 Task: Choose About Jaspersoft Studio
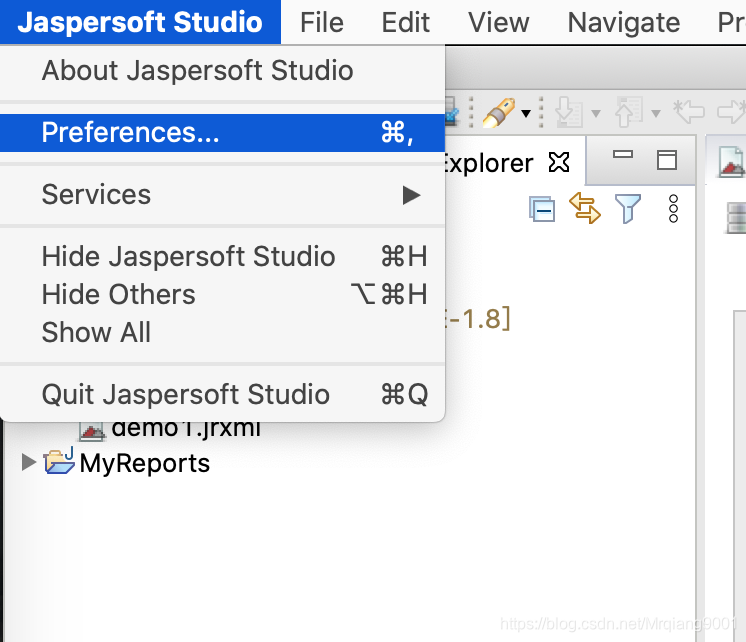point(222,70)
